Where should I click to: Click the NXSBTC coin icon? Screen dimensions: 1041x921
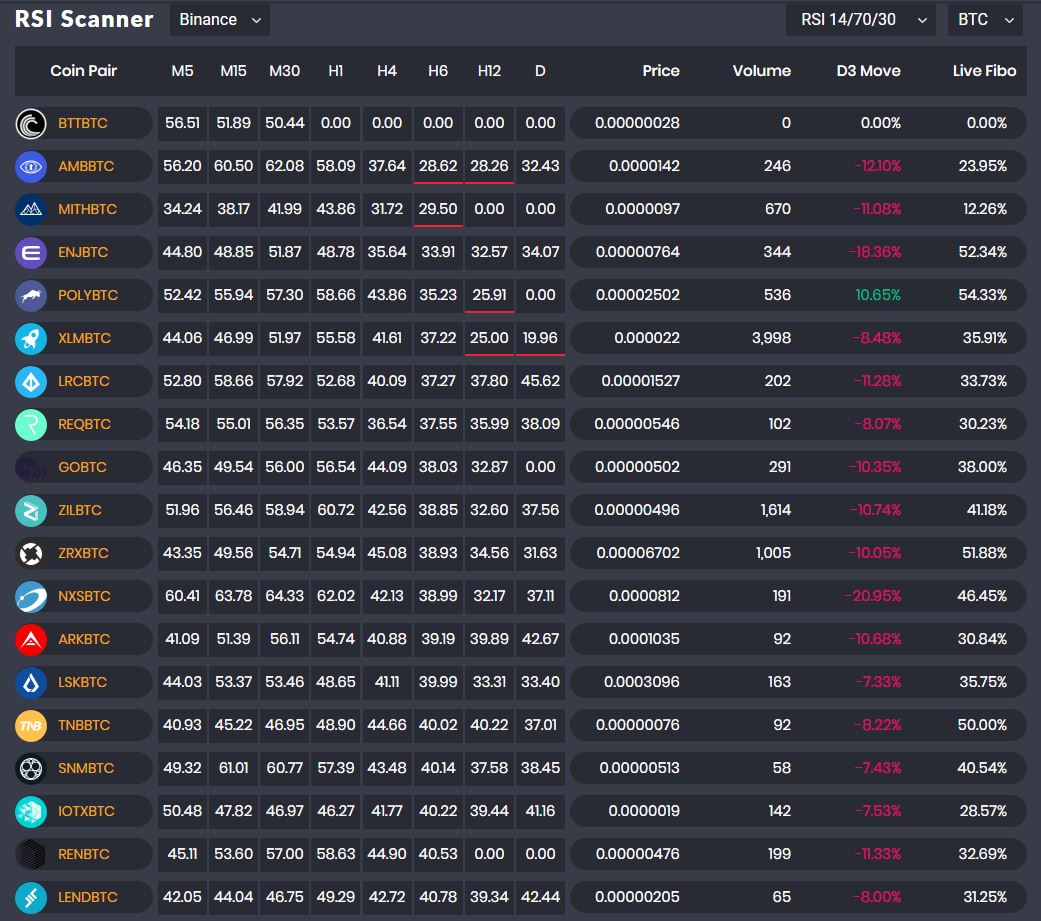31,596
